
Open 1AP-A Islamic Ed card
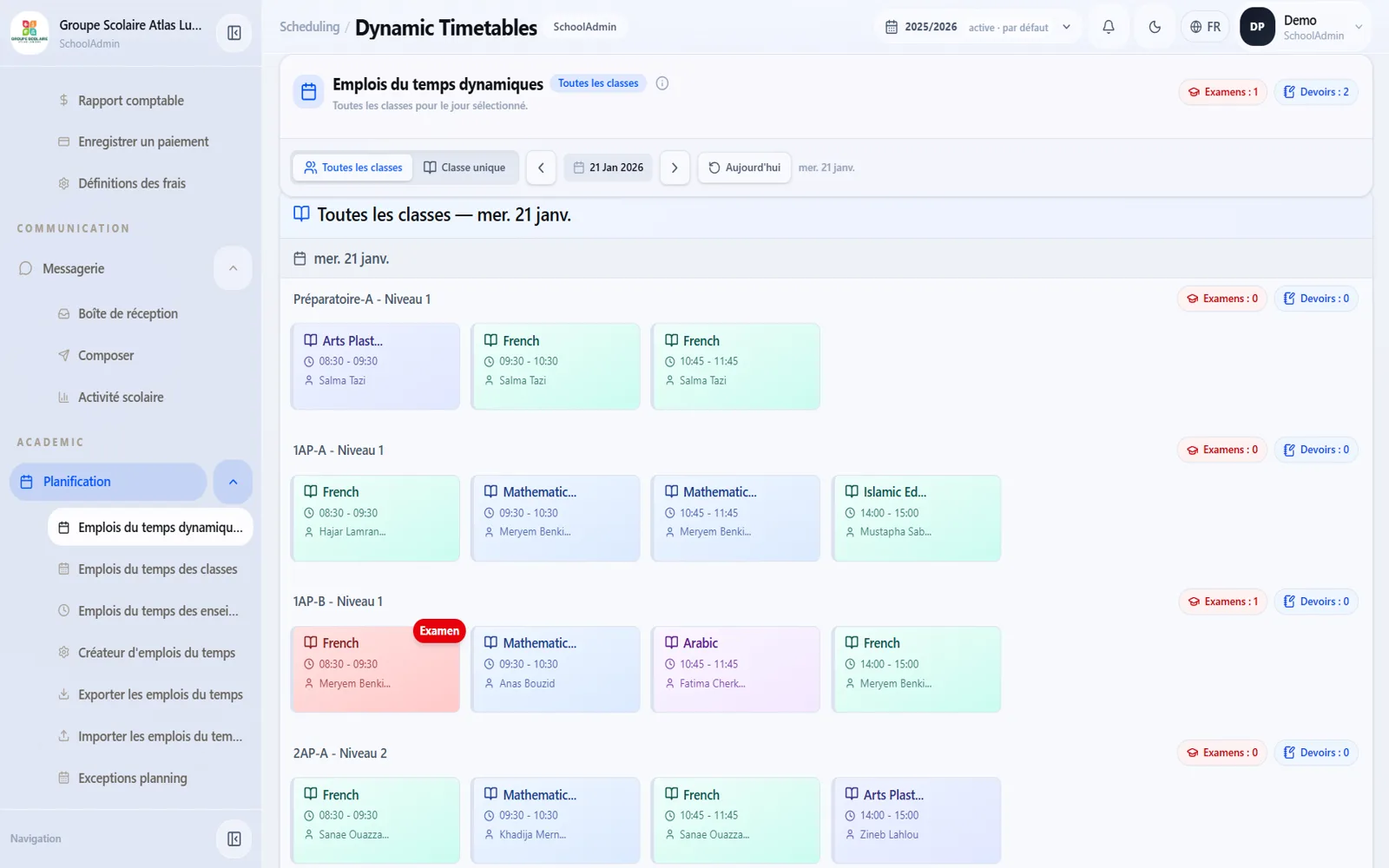coord(917,518)
